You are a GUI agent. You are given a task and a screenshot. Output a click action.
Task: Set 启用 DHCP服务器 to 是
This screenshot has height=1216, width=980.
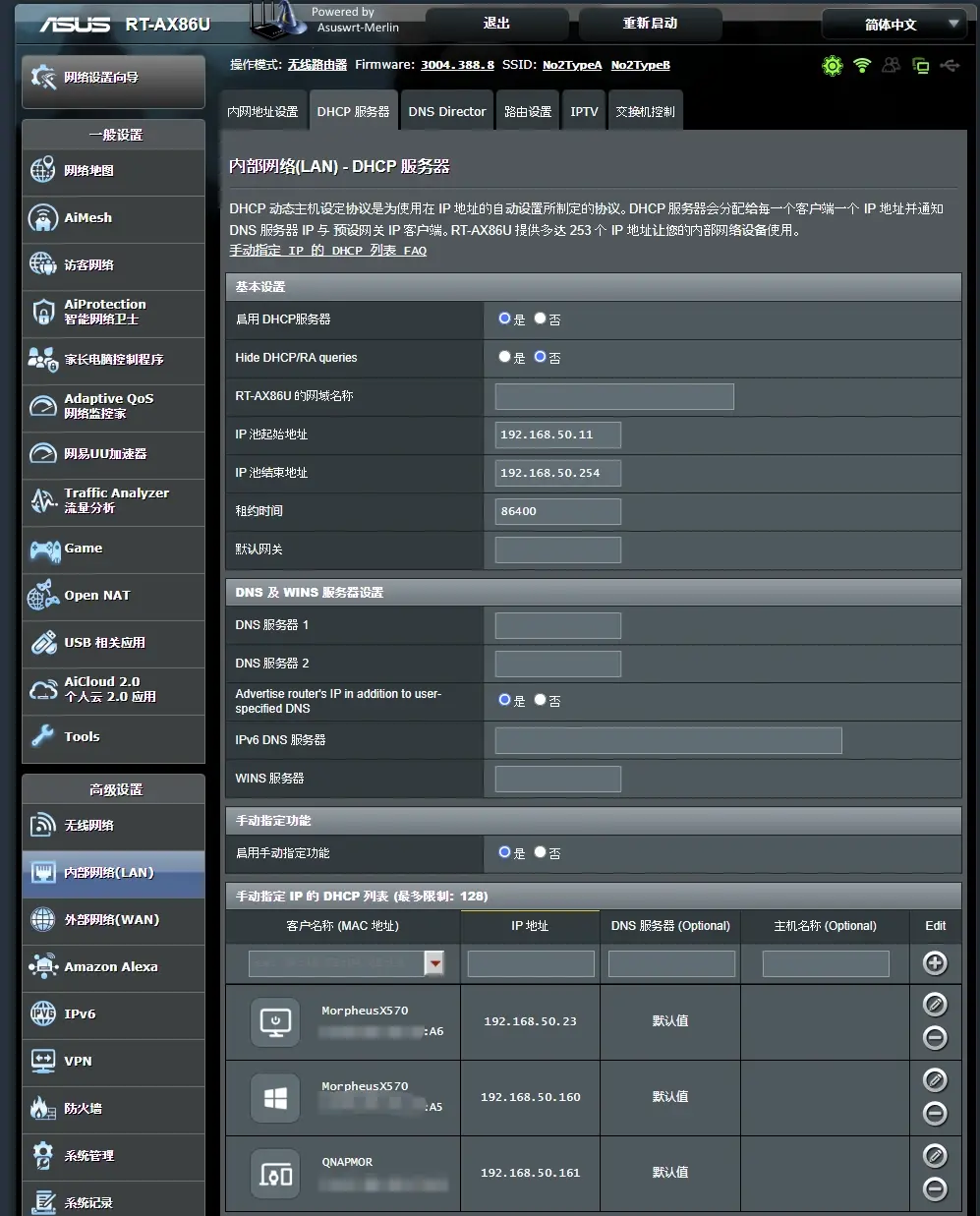505,318
